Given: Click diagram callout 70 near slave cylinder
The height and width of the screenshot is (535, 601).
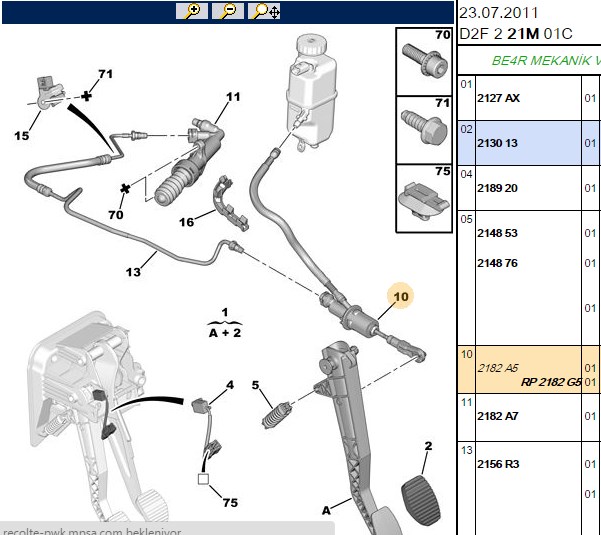Looking at the screenshot, I should click(116, 214).
